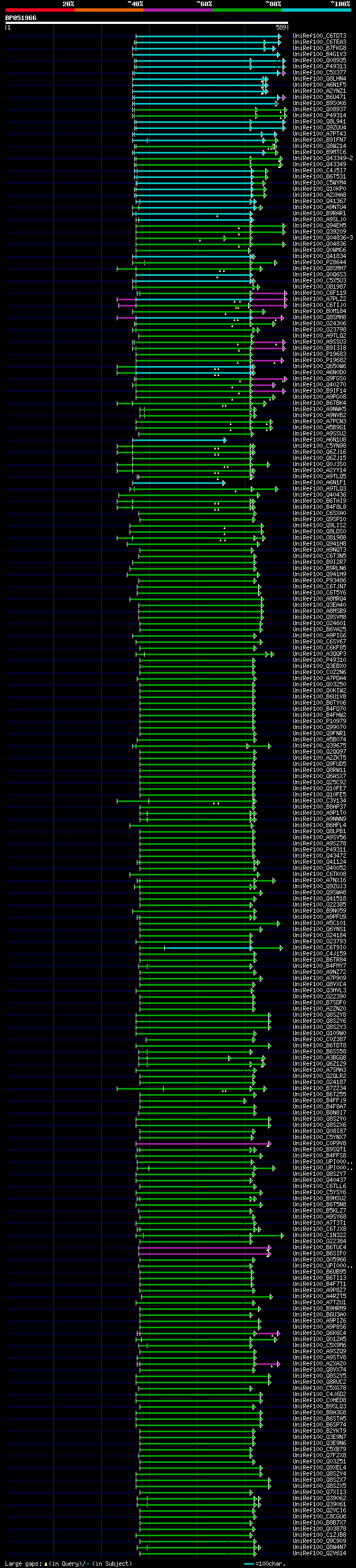Select hit label UniRef100_B6U471
Screen dimensions: 356x1568
pyautogui.click(x=319, y=97)
